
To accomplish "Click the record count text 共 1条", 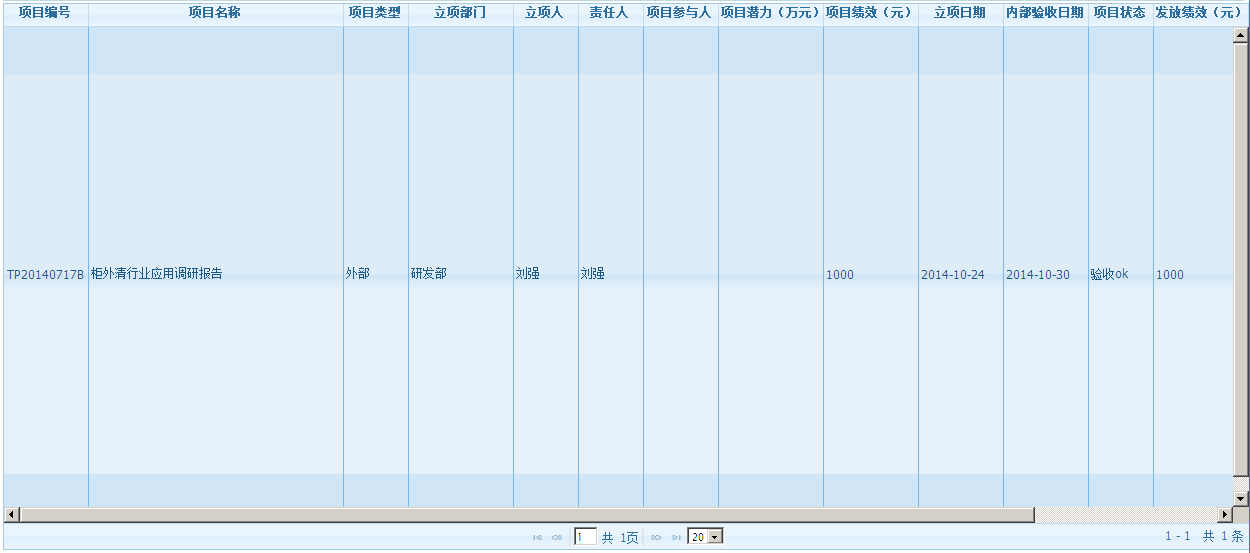I will point(1222,537).
